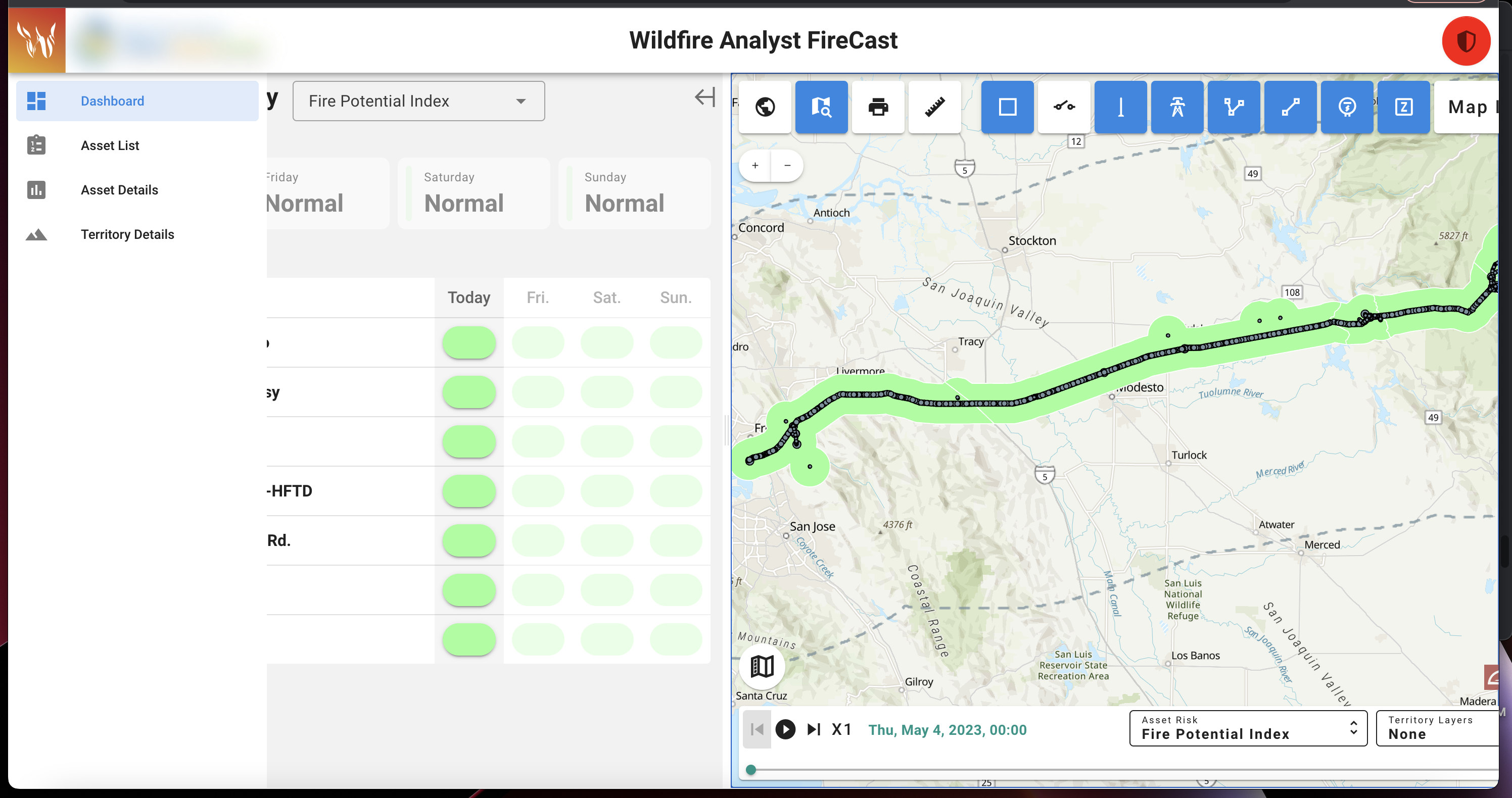Click the globe basemap icon

pyautogui.click(x=765, y=107)
